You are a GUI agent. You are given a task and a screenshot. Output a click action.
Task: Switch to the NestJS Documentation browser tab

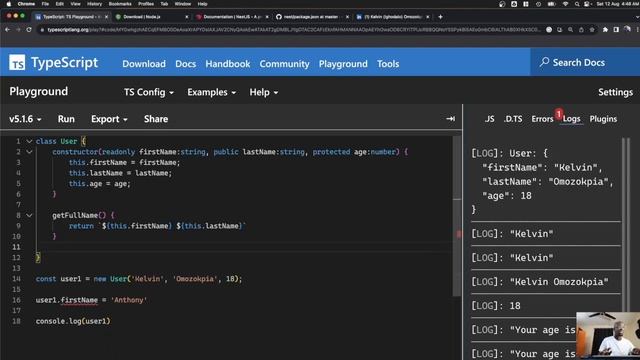coord(231,17)
